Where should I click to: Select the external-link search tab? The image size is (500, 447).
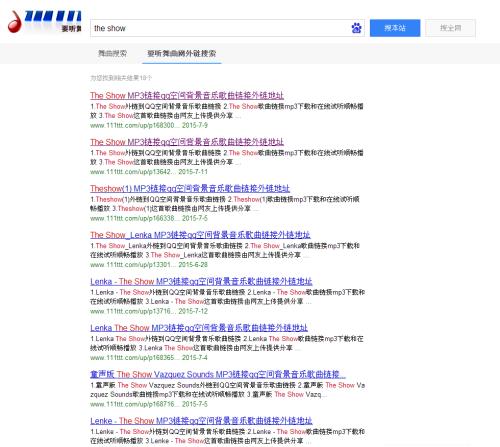click(x=182, y=53)
